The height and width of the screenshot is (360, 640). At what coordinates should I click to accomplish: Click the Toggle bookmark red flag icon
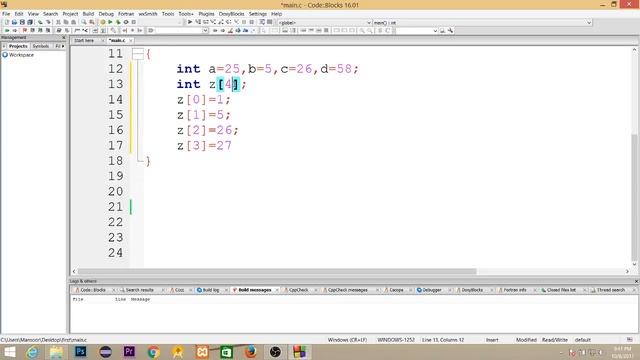click(25, 31)
